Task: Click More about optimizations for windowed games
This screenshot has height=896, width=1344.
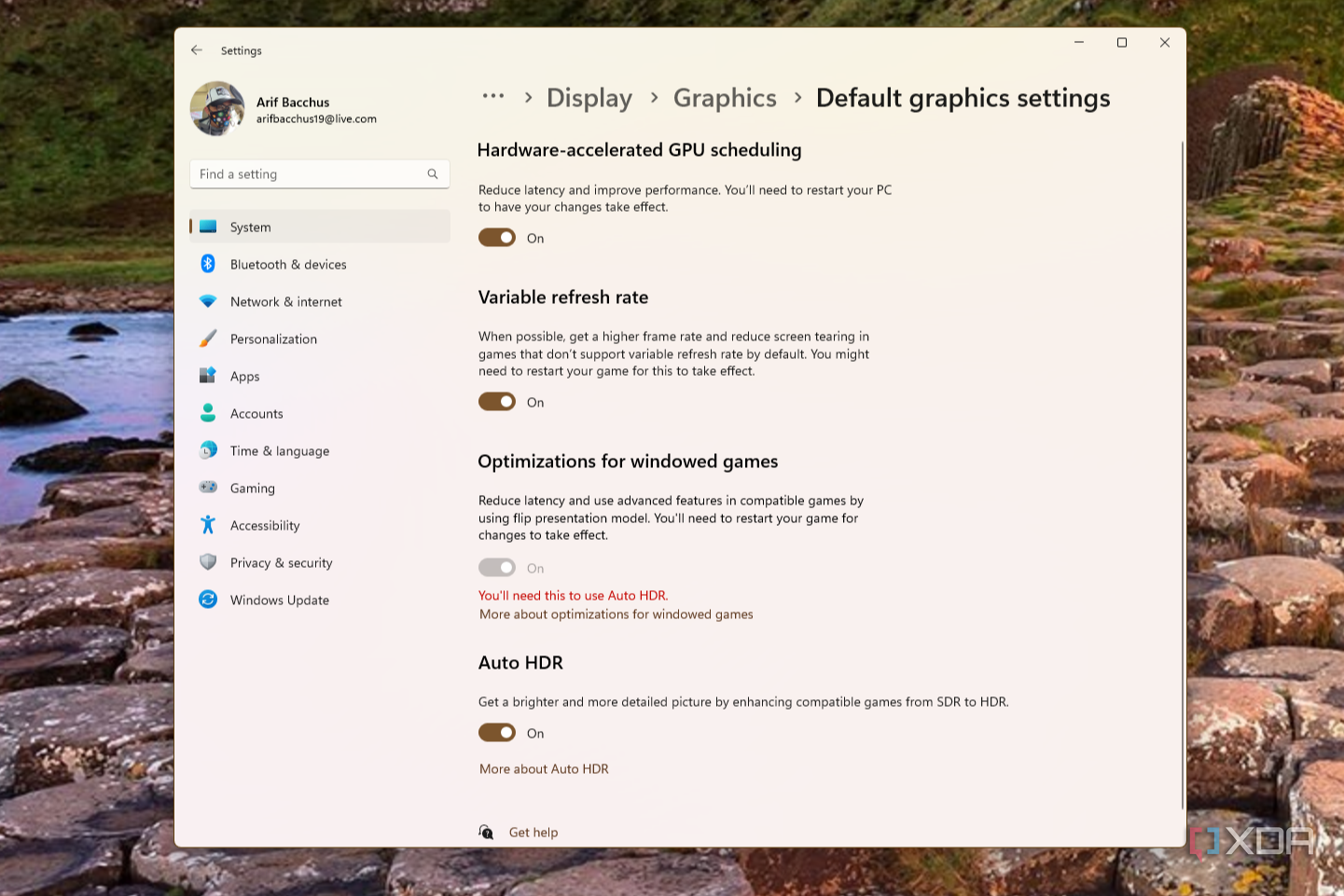Action: 616,613
